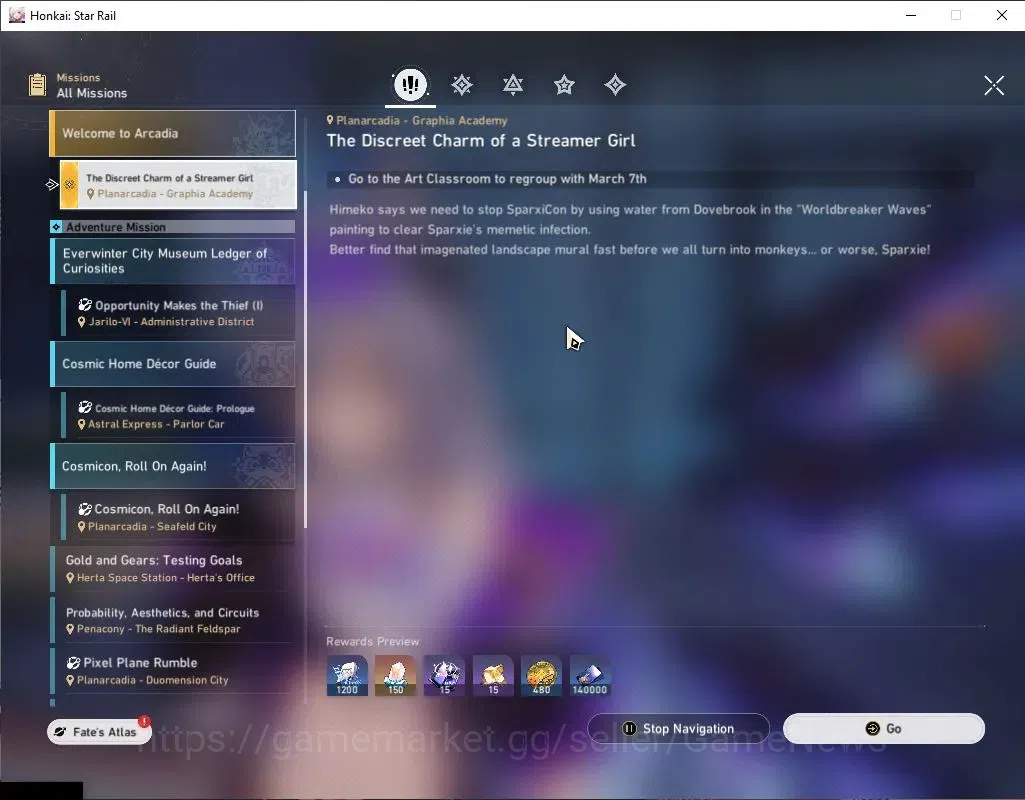The width and height of the screenshot is (1025, 800).
Task: Select the All Missions filter tab icon
Action: 410,85
